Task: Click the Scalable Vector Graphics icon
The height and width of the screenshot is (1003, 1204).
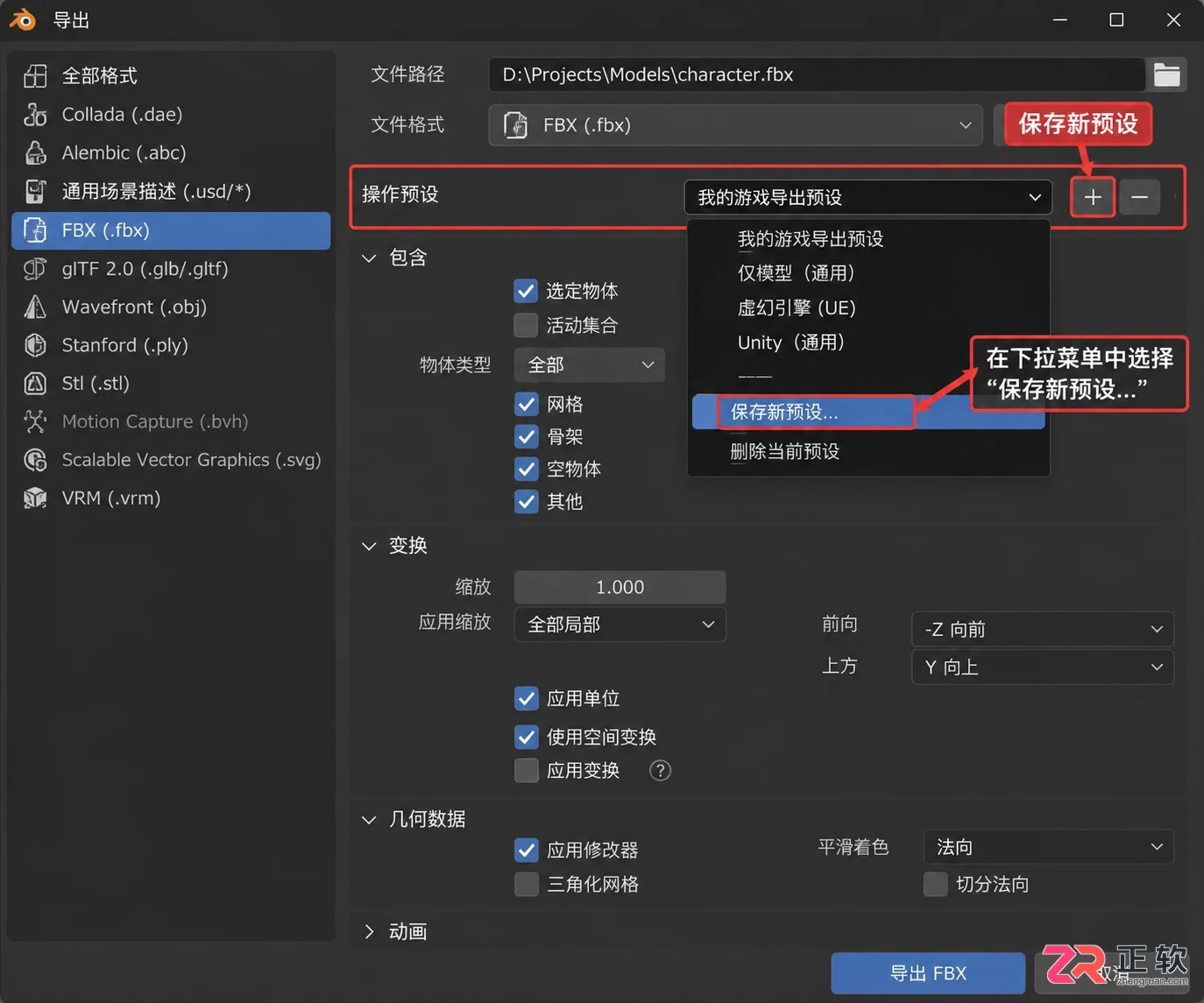Action: pos(35,460)
